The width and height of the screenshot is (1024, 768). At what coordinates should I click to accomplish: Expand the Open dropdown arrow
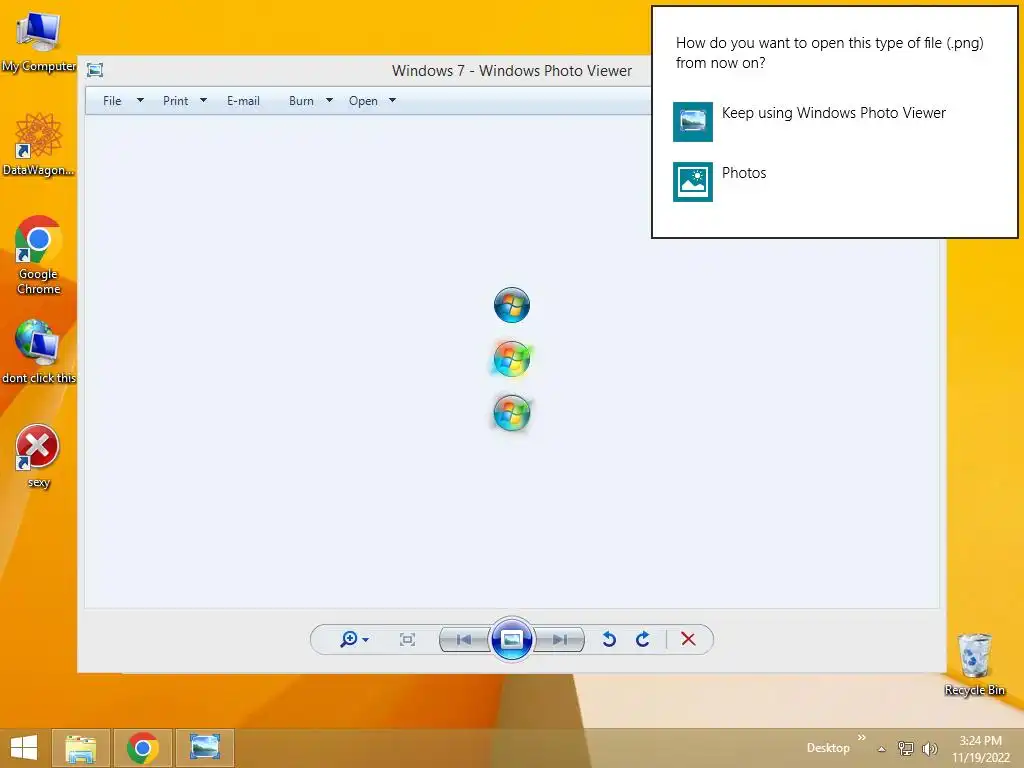[x=392, y=101]
